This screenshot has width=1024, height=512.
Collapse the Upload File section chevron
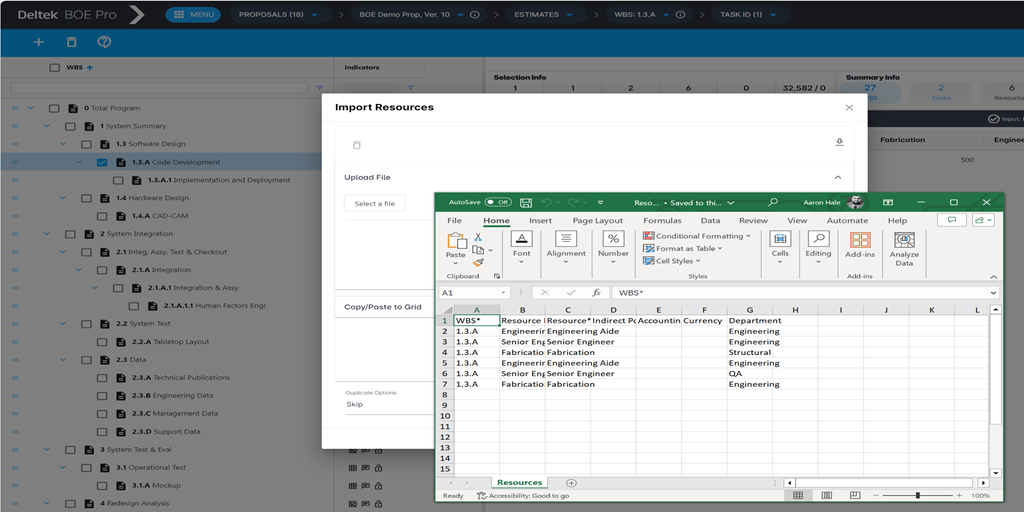click(838, 177)
